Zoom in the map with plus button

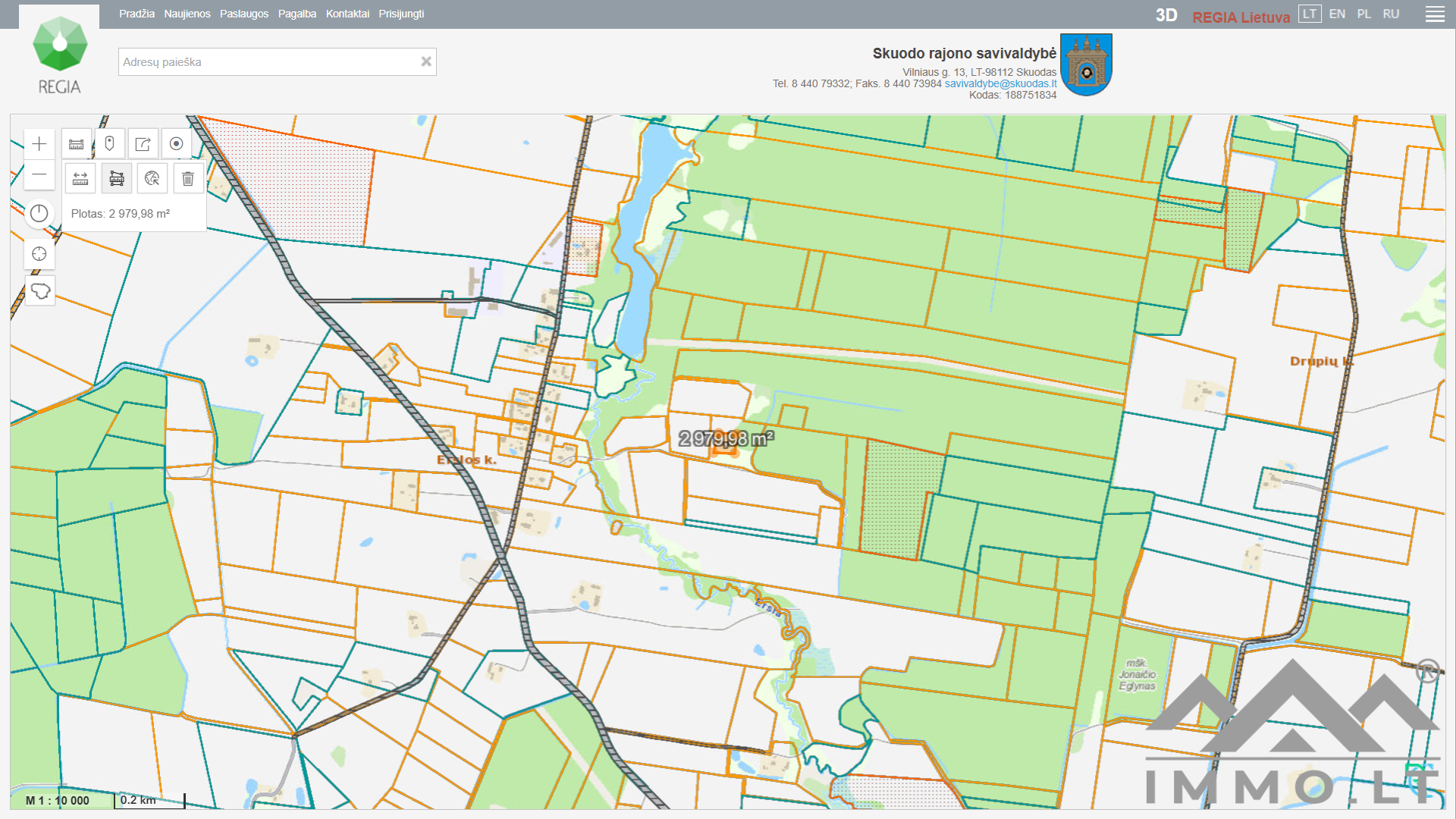coord(39,144)
